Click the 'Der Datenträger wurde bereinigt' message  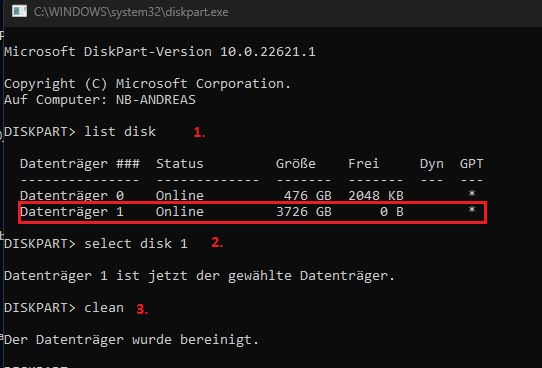point(132,340)
